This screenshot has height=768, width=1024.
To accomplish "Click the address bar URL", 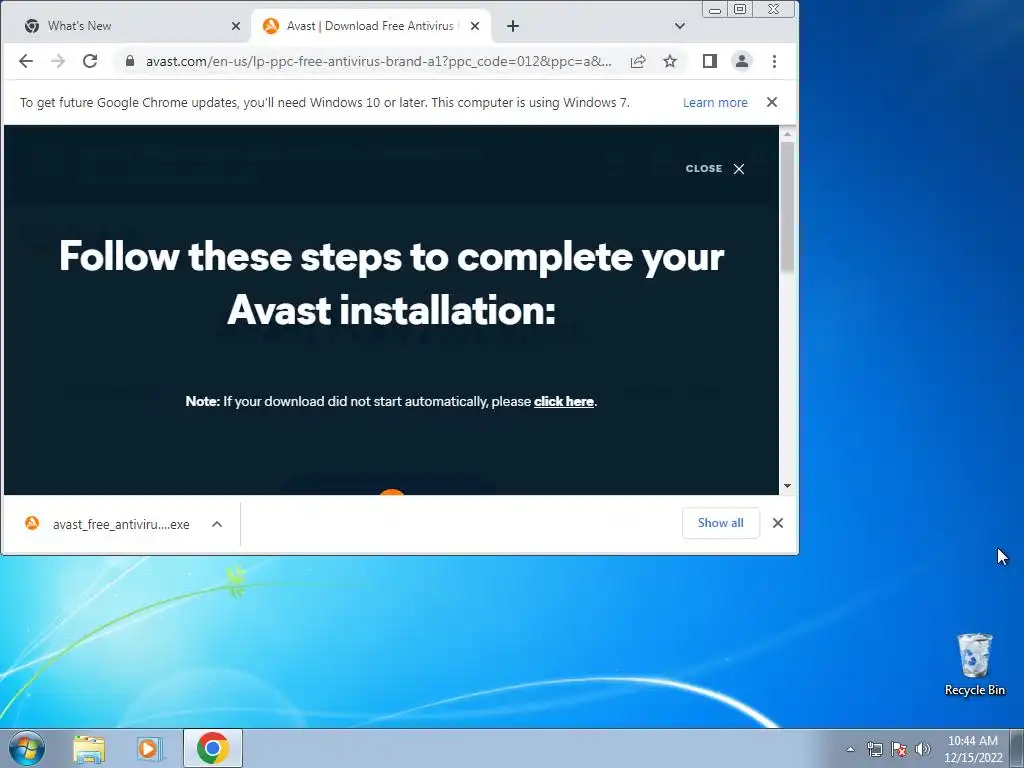I will [x=378, y=61].
